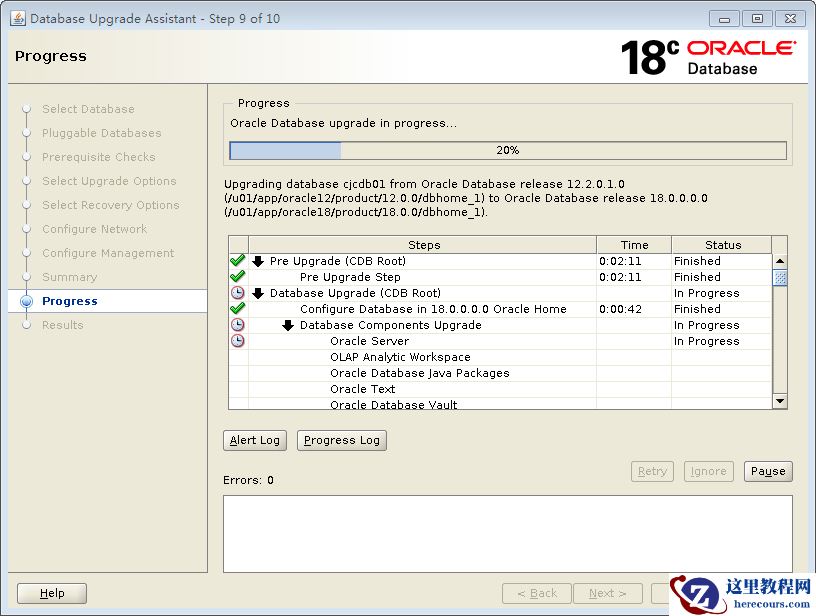Maximize the Database Upgrade Assistant window

pyautogui.click(x=757, y=19)
